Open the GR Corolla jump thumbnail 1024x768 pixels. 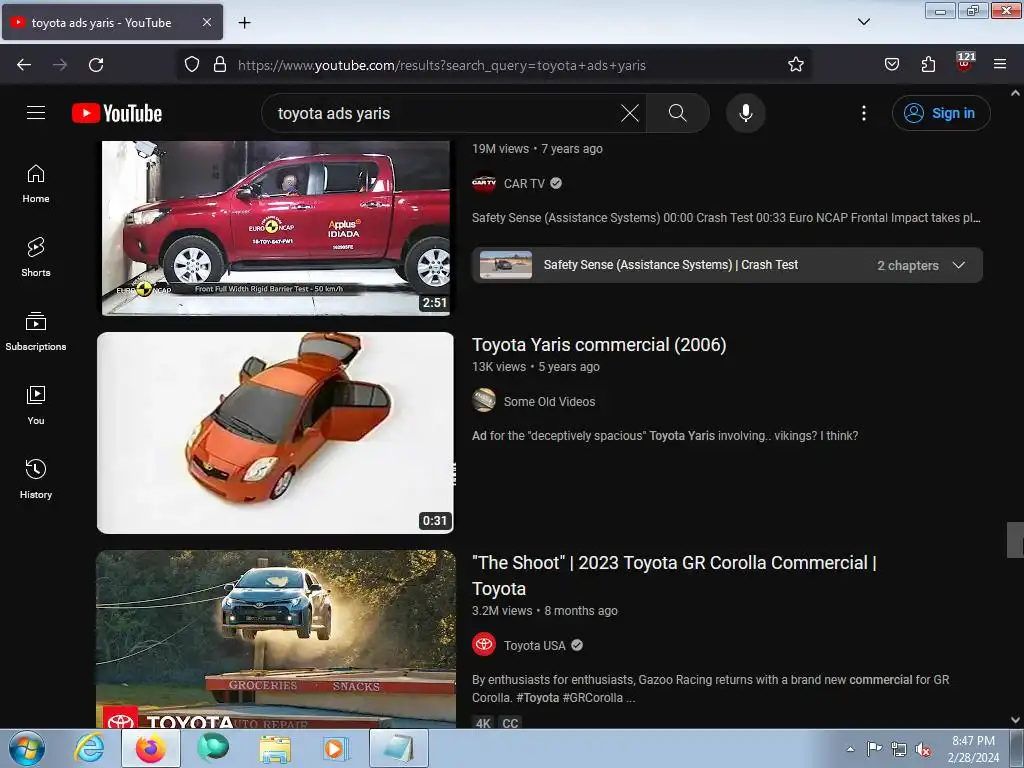pos(276,639)
